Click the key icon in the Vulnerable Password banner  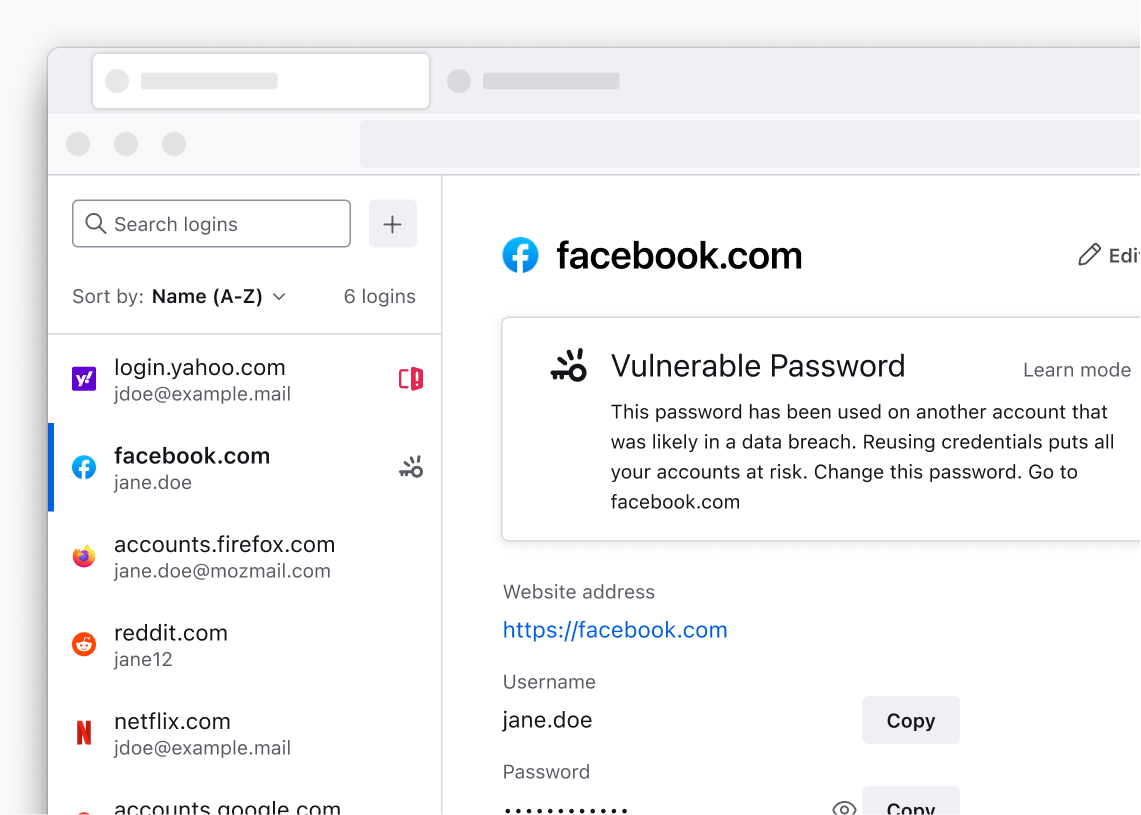[568, 365]
